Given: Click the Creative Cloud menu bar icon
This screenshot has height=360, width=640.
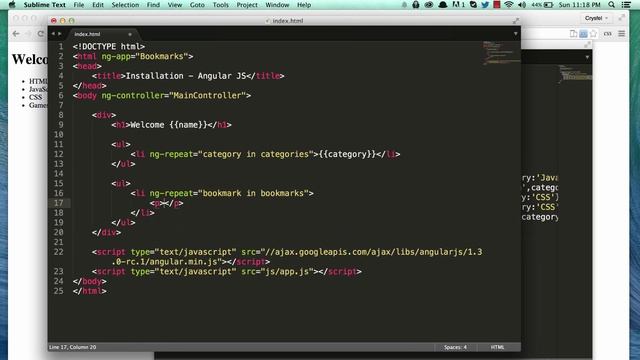Looking at the screenshot, I should pos(429,5).
